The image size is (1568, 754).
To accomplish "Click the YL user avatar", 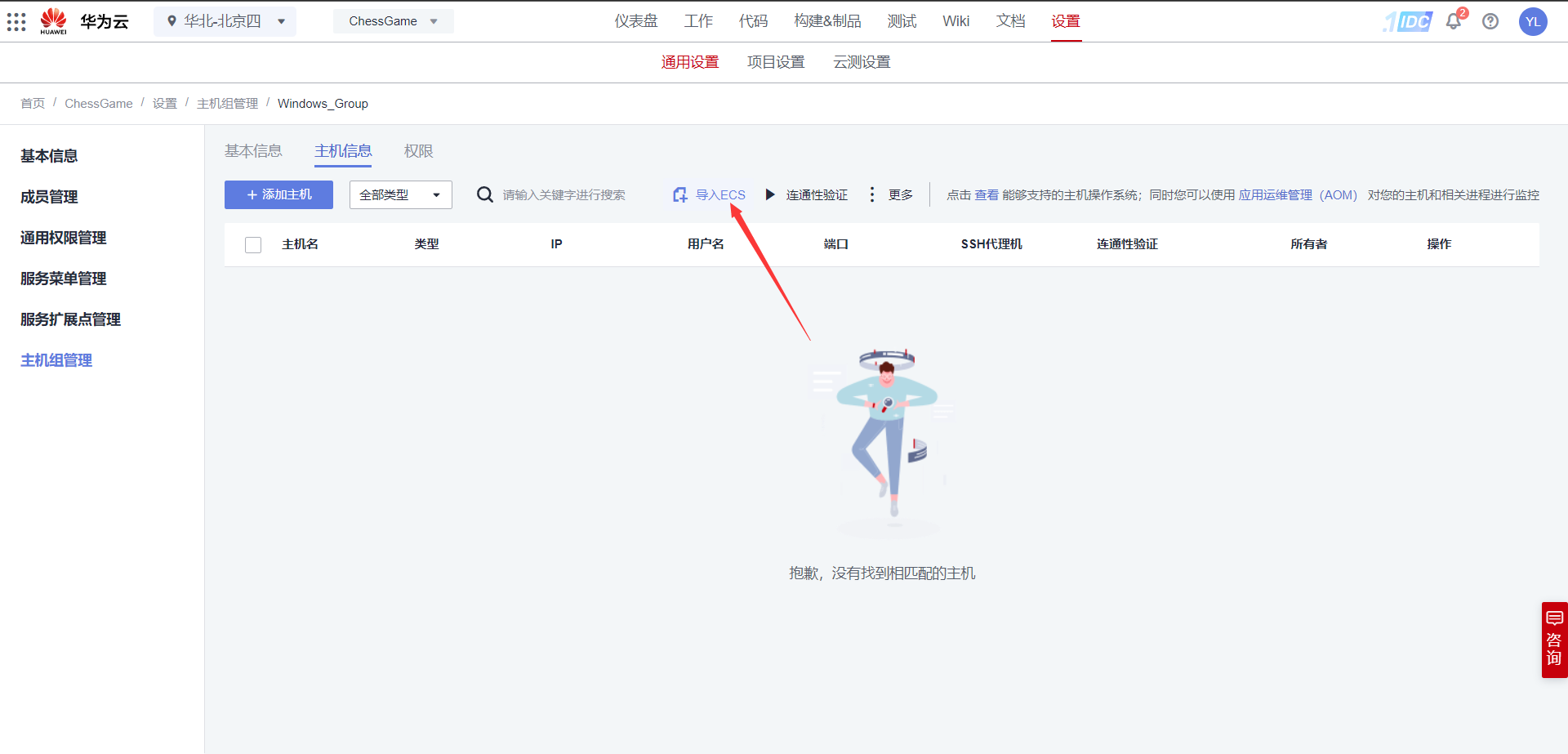I will coord(1533,21).
